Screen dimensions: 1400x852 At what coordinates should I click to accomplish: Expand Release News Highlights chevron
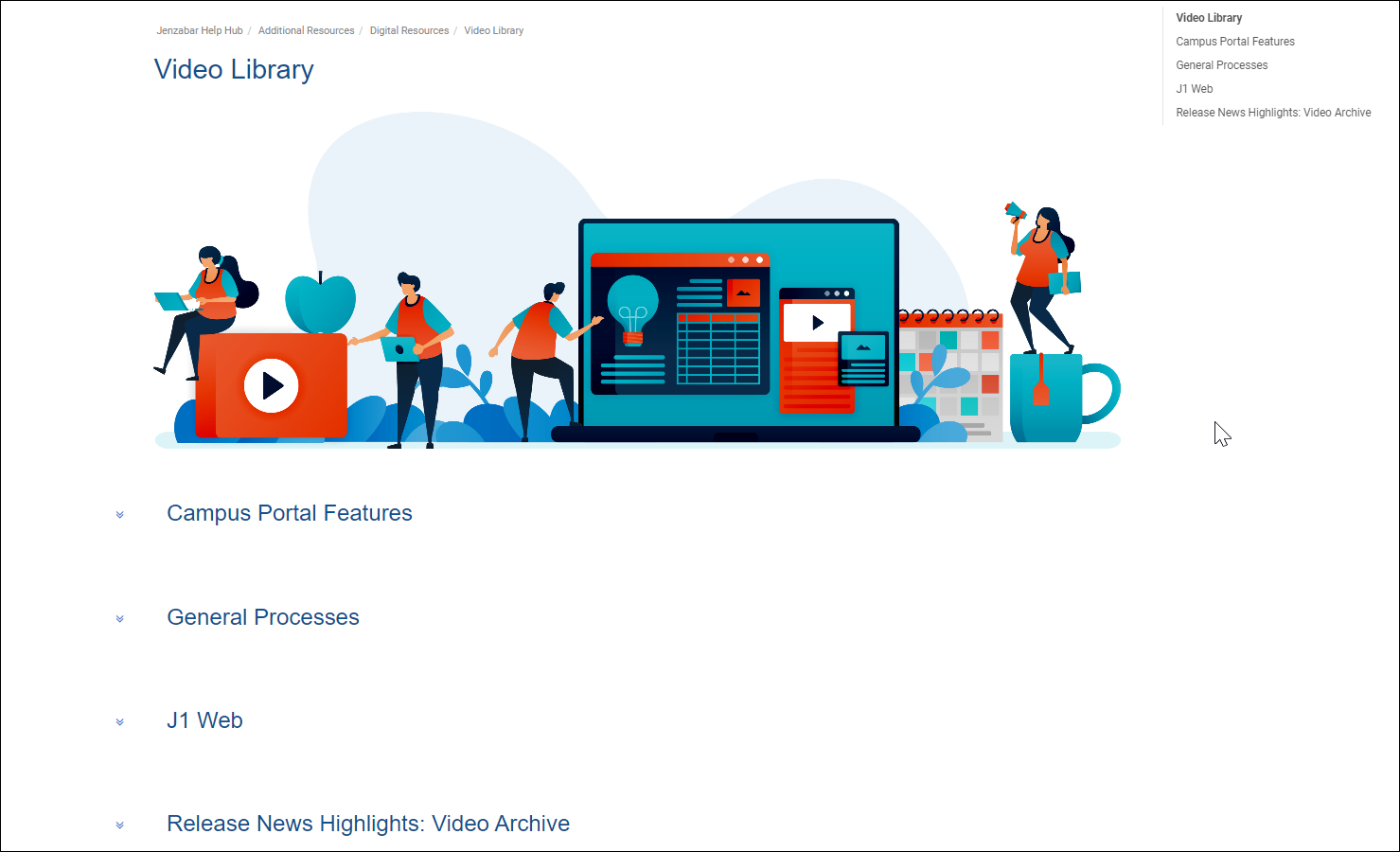(x=120, y=825)
